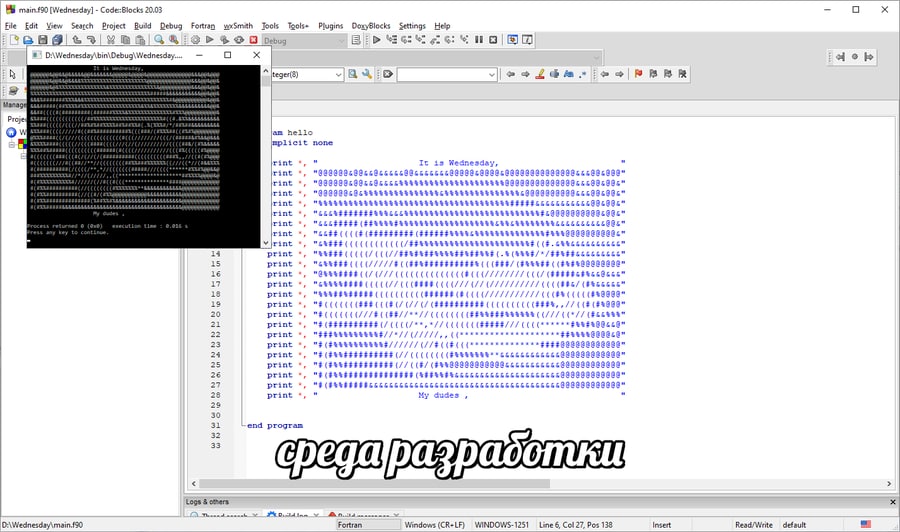Open the Replace tool icon
Screen dimensions: 900x532
pos(173,40)
